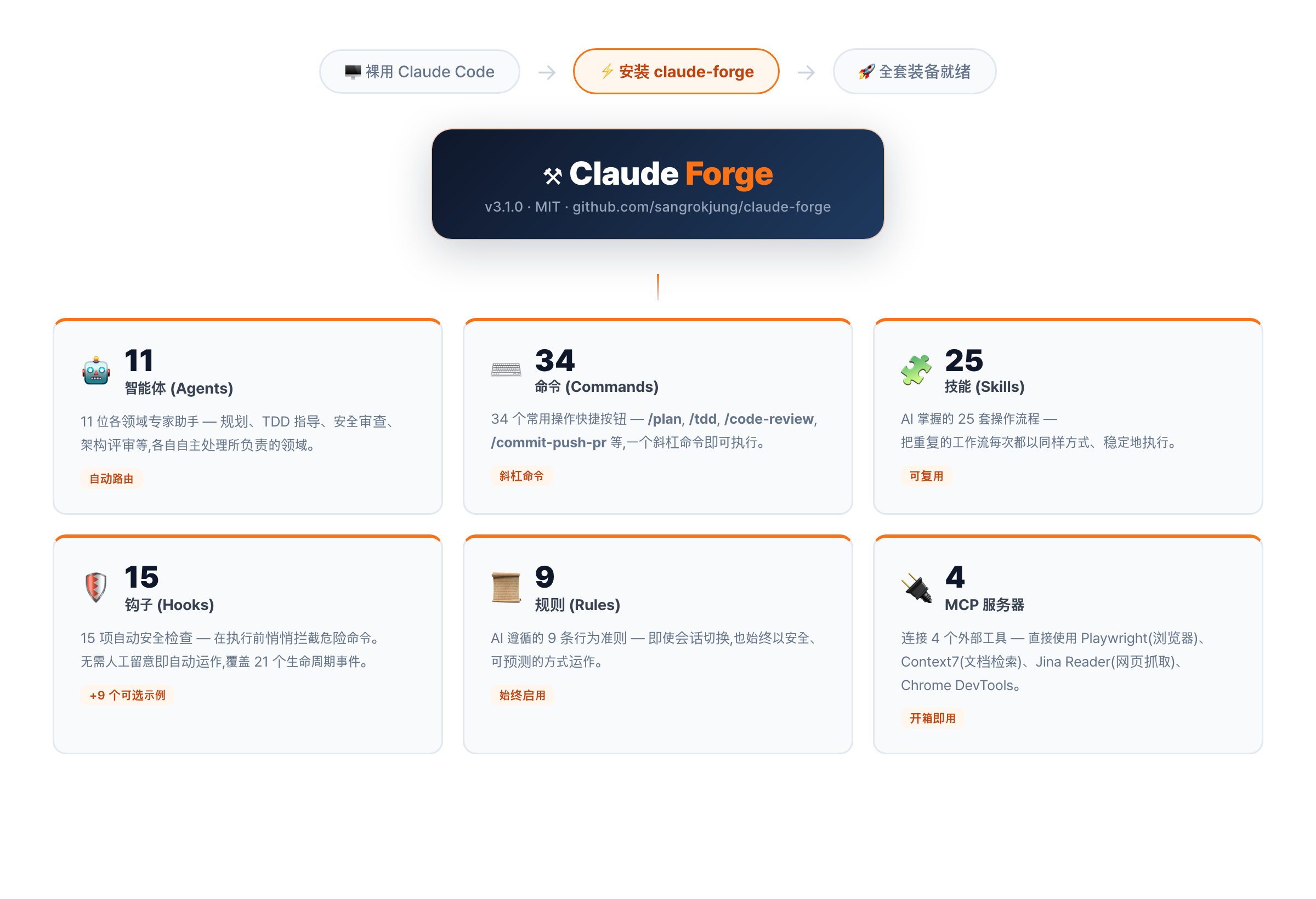
Task: Click the number 25 on Skills card
Action: point(965,361)
